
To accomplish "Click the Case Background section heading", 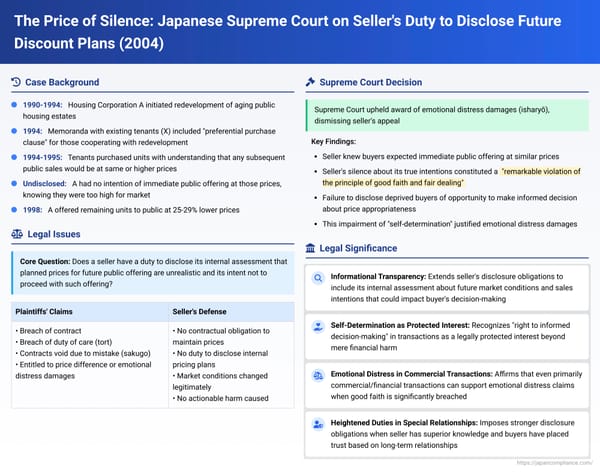I will [63, 82].
